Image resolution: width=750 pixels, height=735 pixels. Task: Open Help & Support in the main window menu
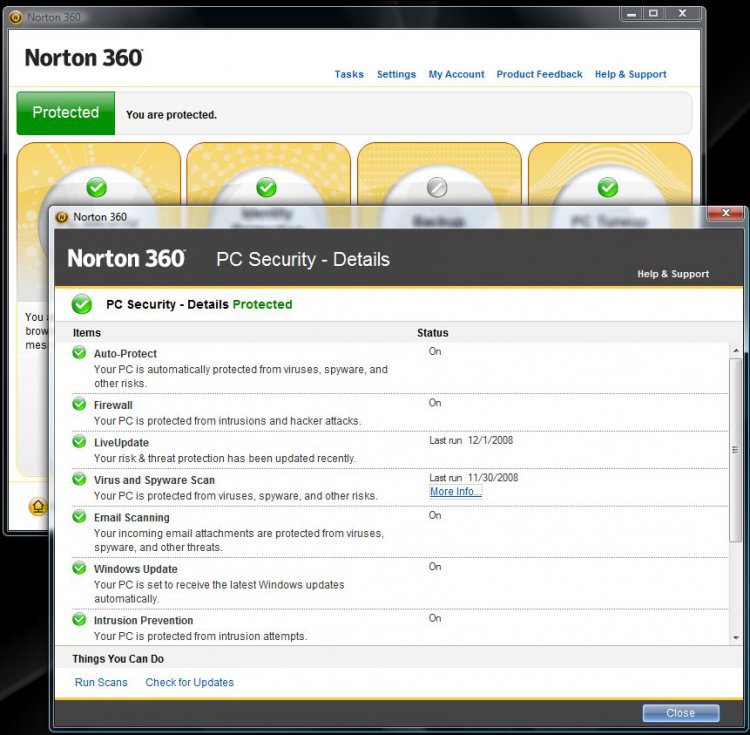pyautogui.click(x=630, y=74)
